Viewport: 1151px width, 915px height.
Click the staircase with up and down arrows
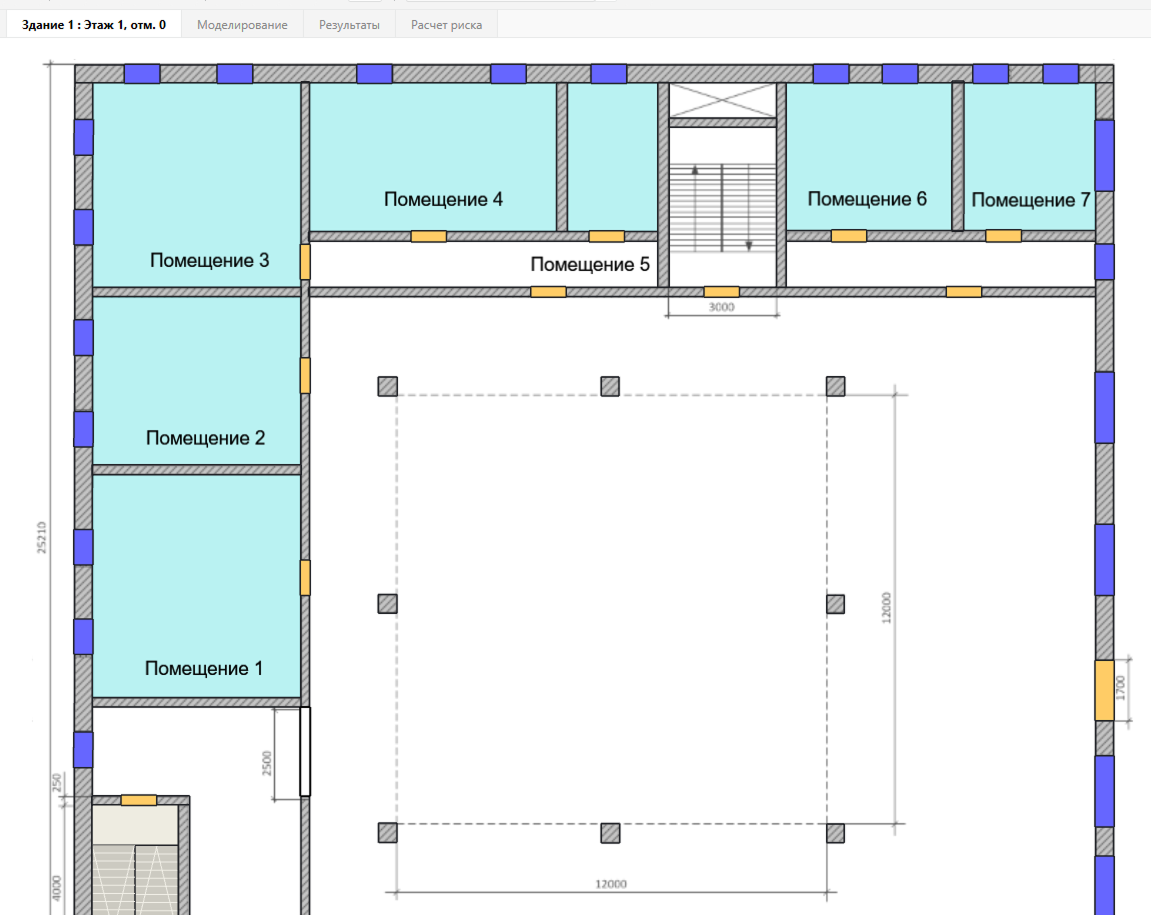[722, 208]
